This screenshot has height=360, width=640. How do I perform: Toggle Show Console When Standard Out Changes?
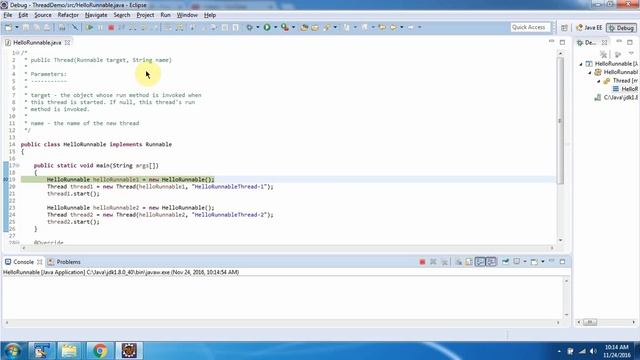point(480,262)
